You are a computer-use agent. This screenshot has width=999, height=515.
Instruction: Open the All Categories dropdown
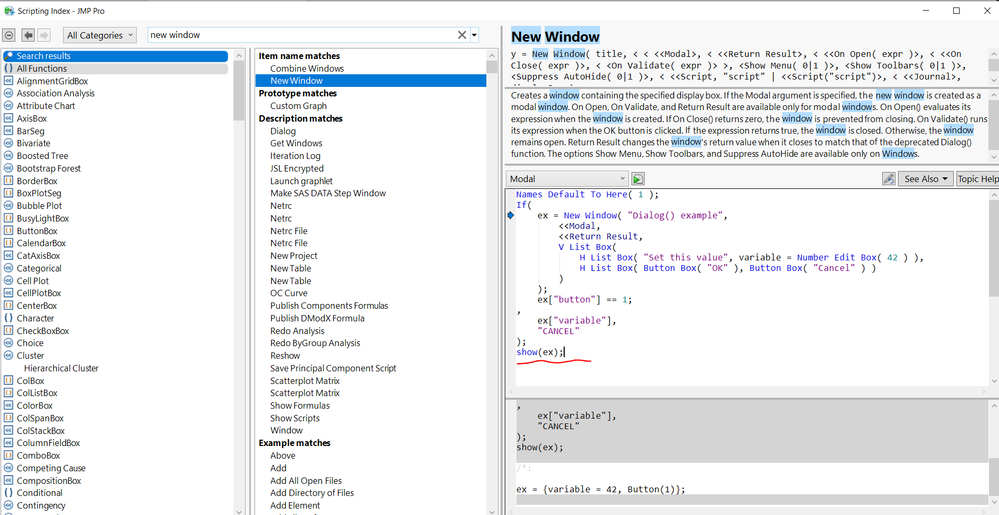coord(100,35)
